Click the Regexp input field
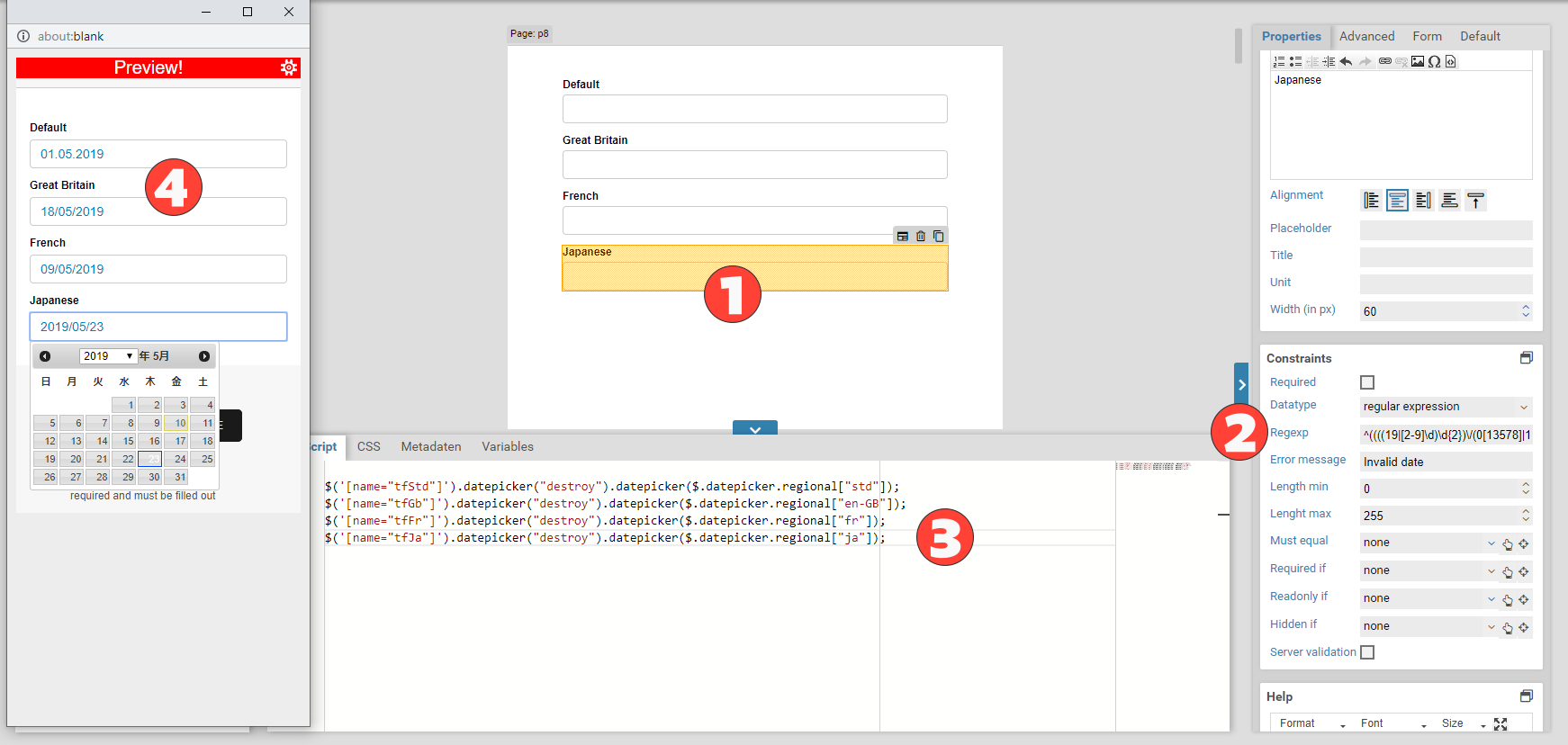 [1445, 435]
